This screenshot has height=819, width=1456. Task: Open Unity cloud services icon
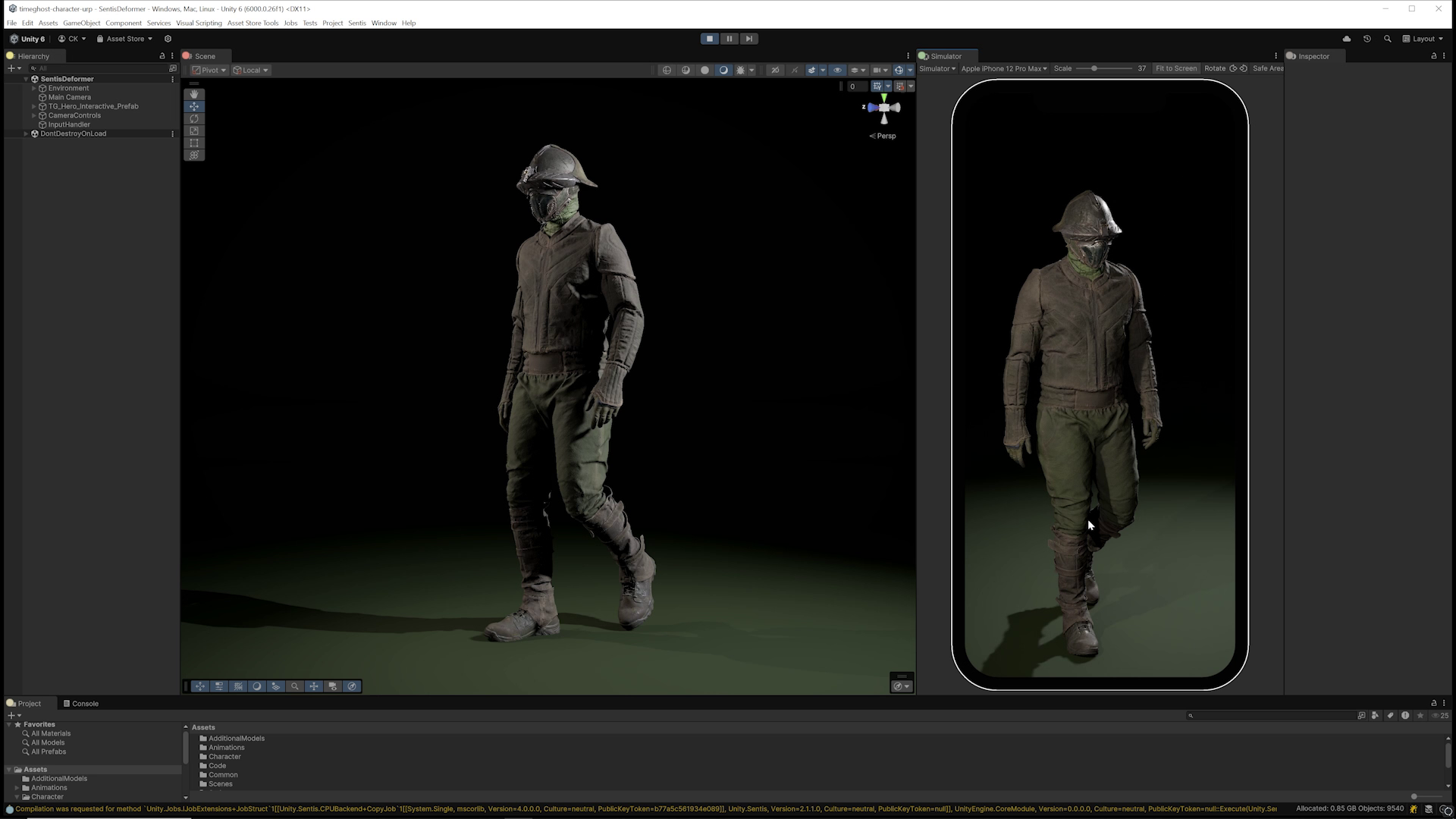coord(1347,39)
